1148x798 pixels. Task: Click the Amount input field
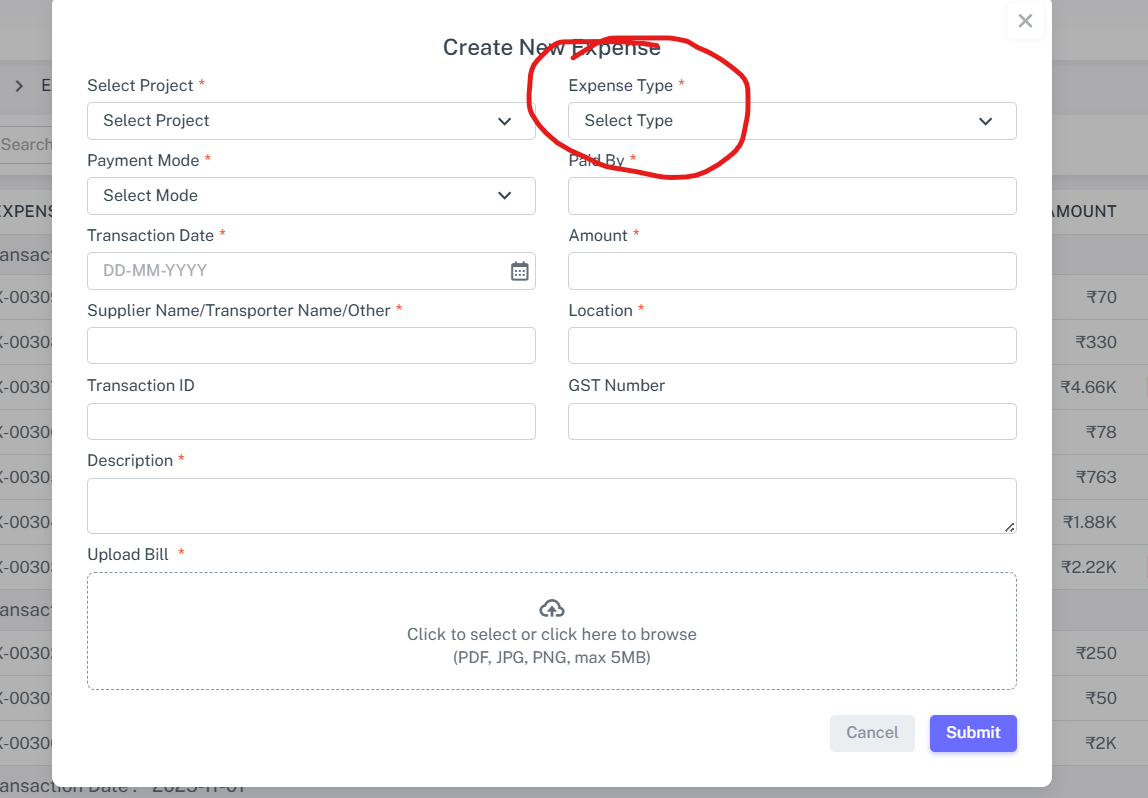coord(791,271)
